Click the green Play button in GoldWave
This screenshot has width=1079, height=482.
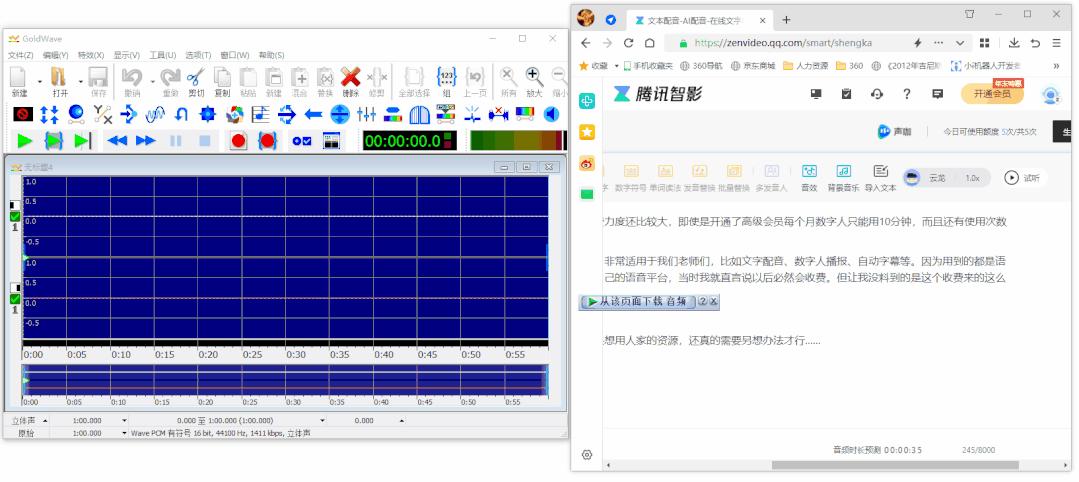click(x=25, y=141)
